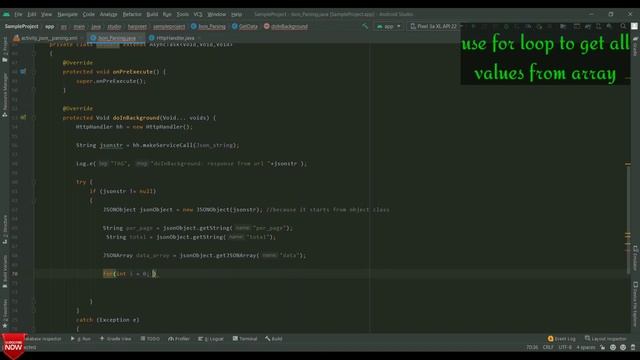
Task: Click the Make Project hammer icon
Action: point(365,27)
